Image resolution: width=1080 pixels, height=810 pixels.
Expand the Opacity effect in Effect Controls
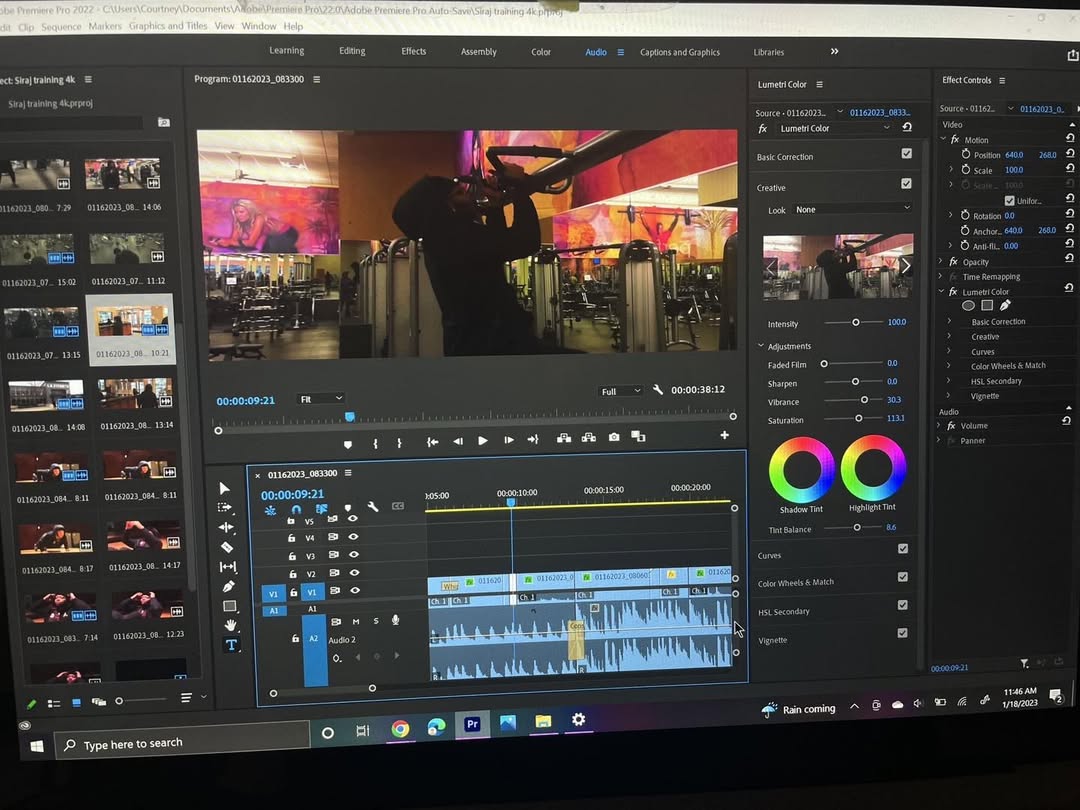click(941, 262)
